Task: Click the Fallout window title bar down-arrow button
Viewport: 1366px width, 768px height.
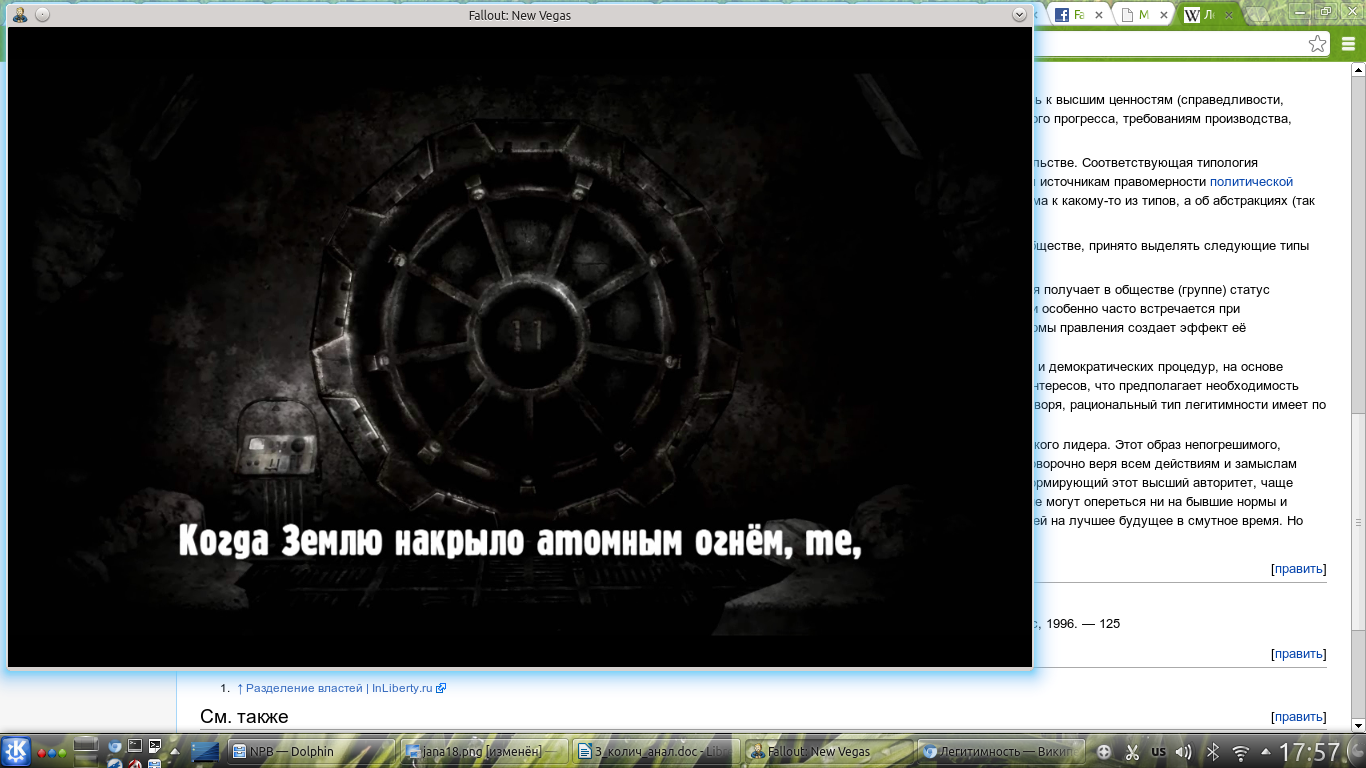Action: click(1019, 15)
